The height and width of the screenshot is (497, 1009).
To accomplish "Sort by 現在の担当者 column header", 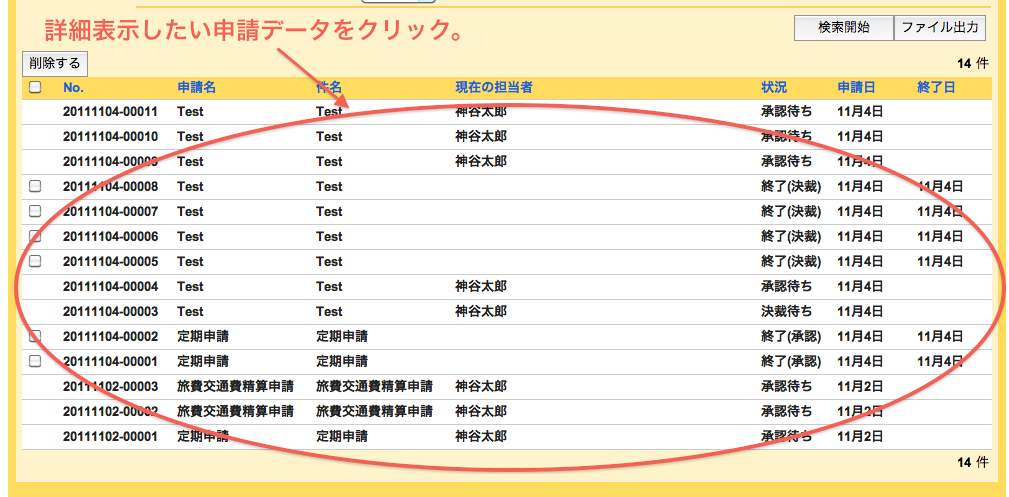I will click(493, 88).
